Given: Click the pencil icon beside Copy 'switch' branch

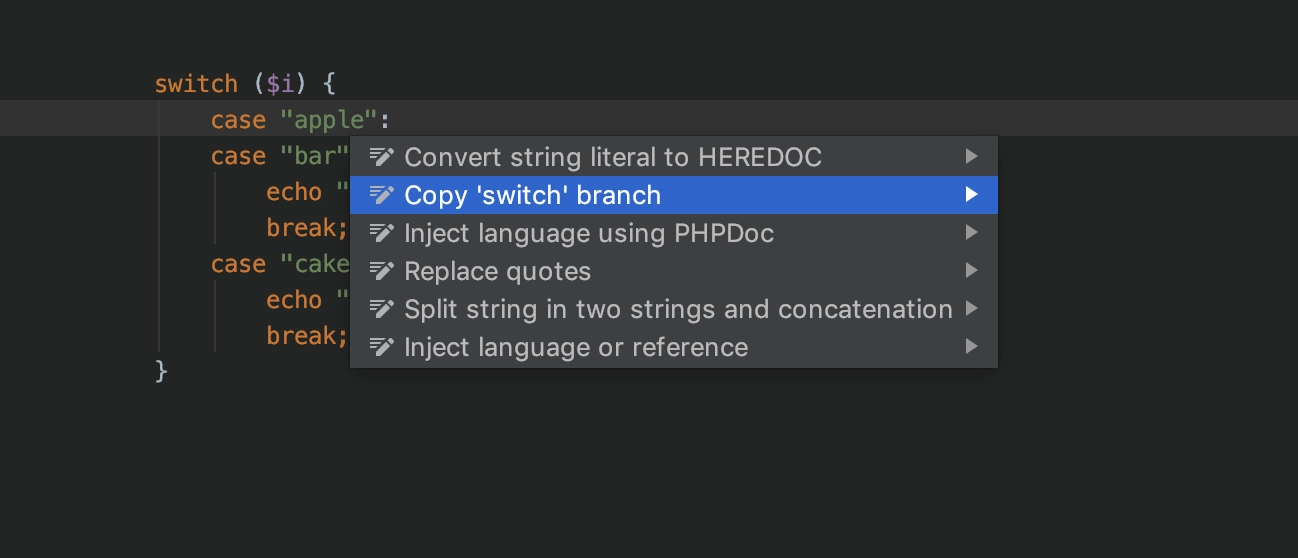Looking at the screenshot, I should pos(381,195).
